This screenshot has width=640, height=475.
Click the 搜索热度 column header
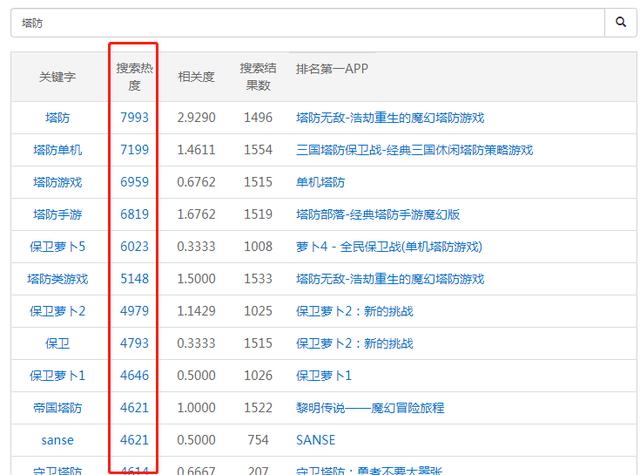click(134, 77)
